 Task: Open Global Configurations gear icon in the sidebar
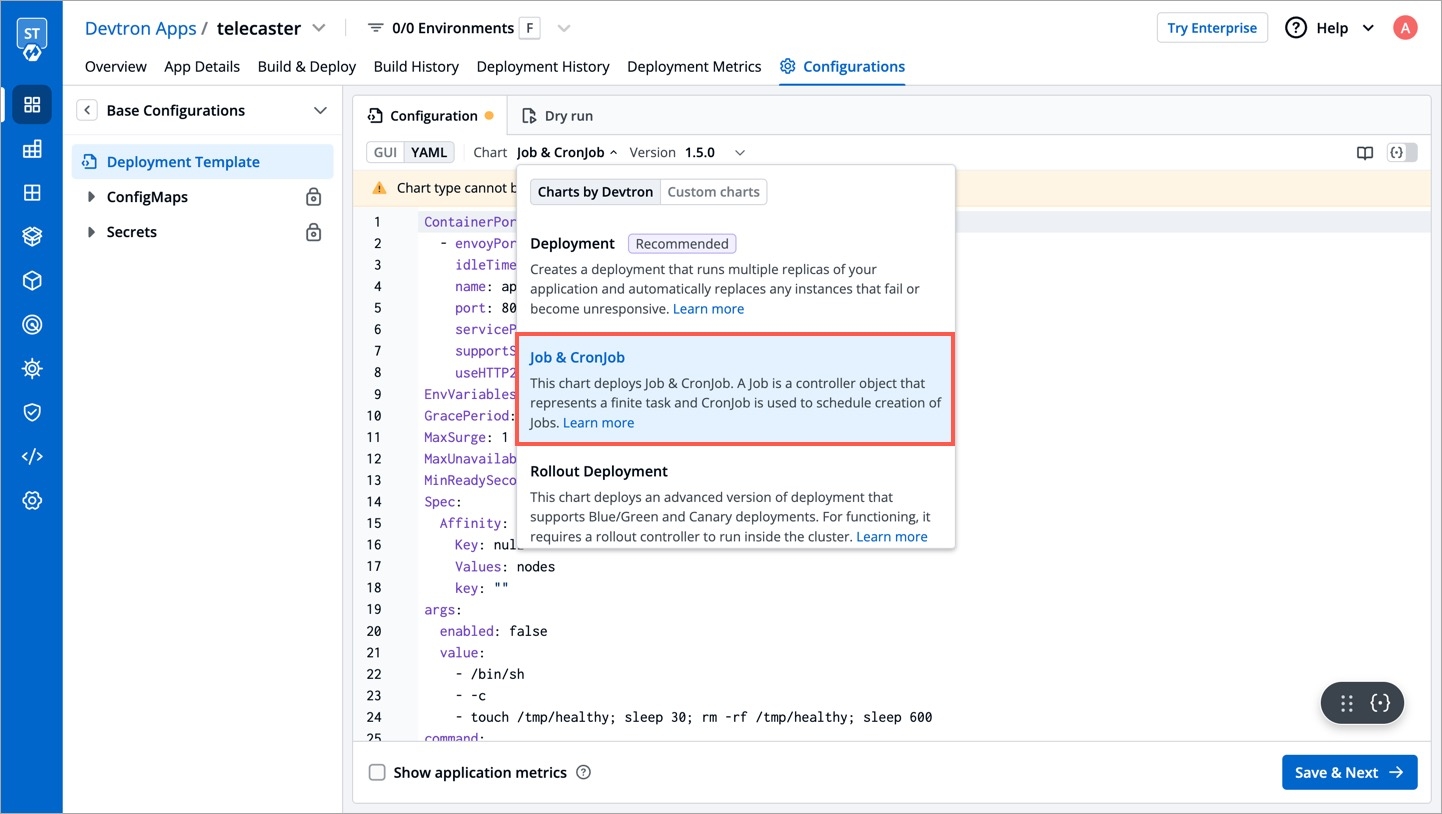(32, 501)
